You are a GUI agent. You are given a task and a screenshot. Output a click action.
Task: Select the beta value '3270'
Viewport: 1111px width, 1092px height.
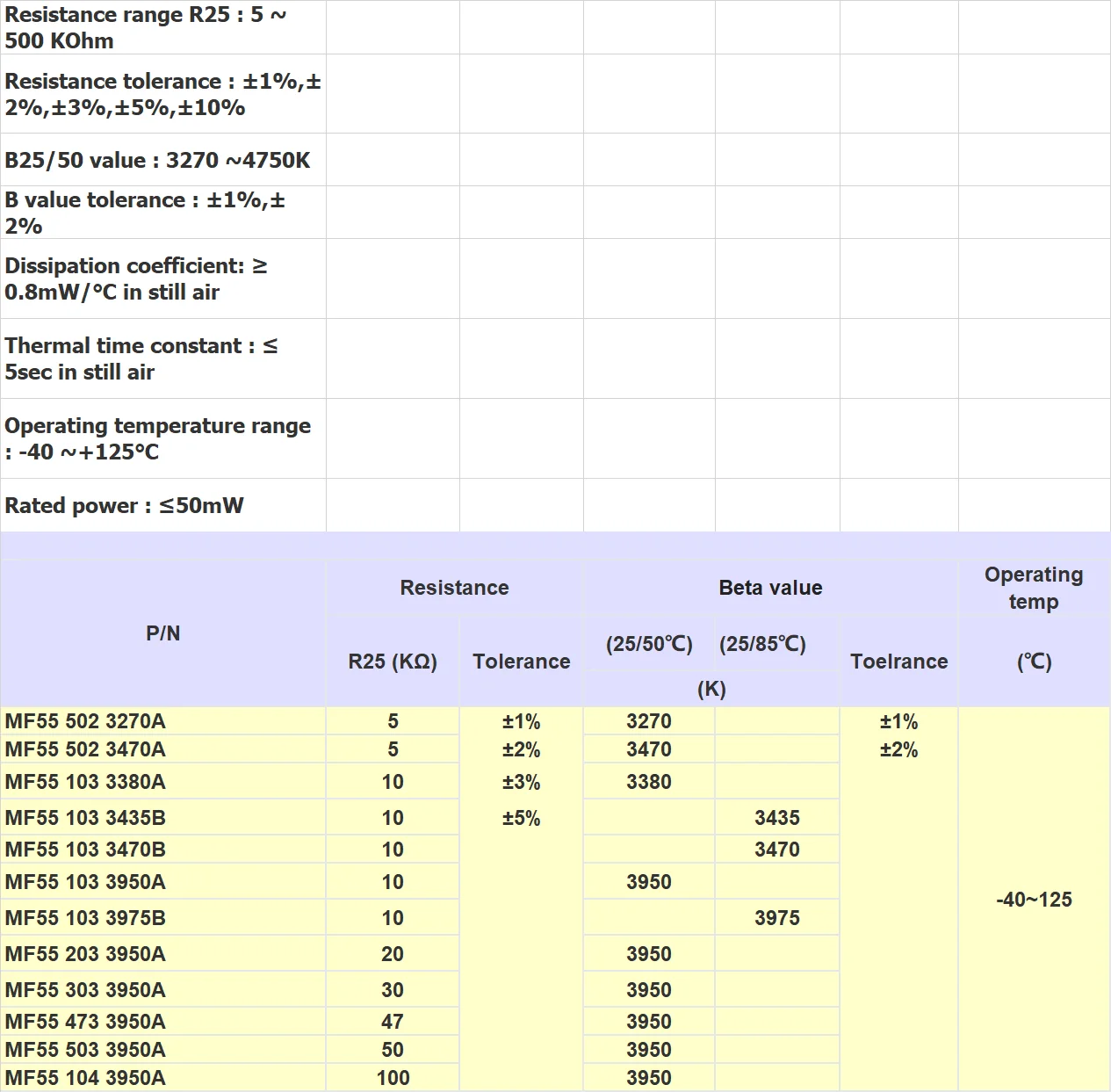649,721
